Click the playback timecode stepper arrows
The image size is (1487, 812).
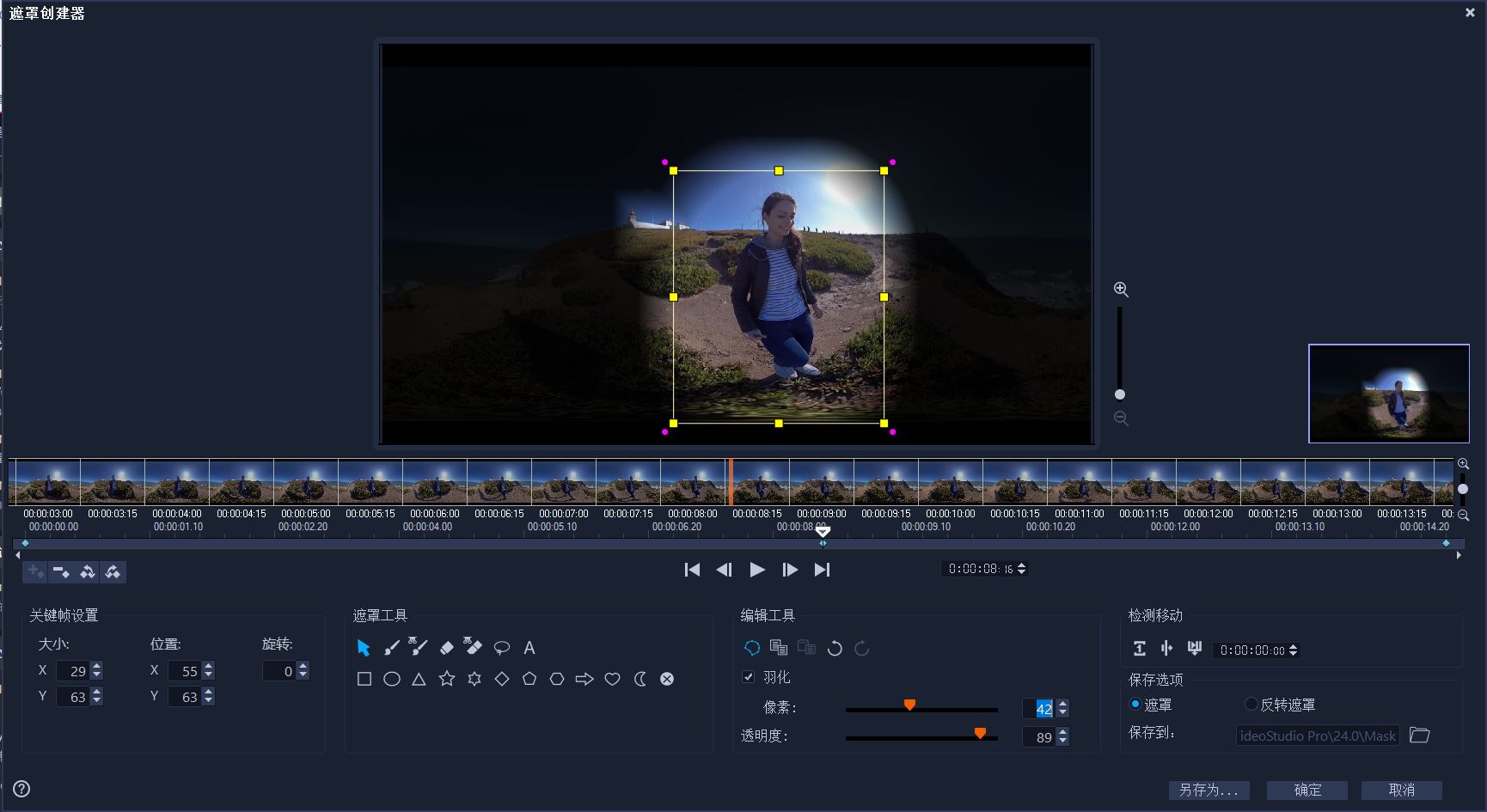tap(1021, 569)
